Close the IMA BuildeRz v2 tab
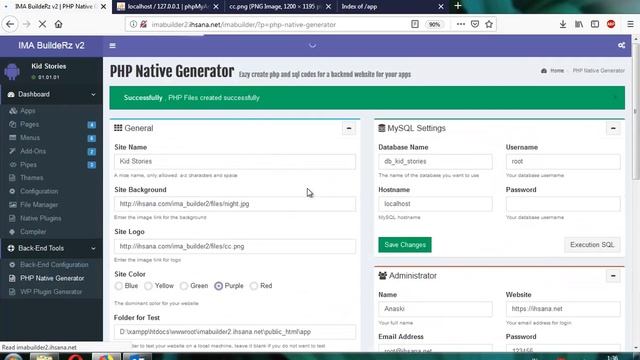The image size is (640, 360). (x=103, y=7)
